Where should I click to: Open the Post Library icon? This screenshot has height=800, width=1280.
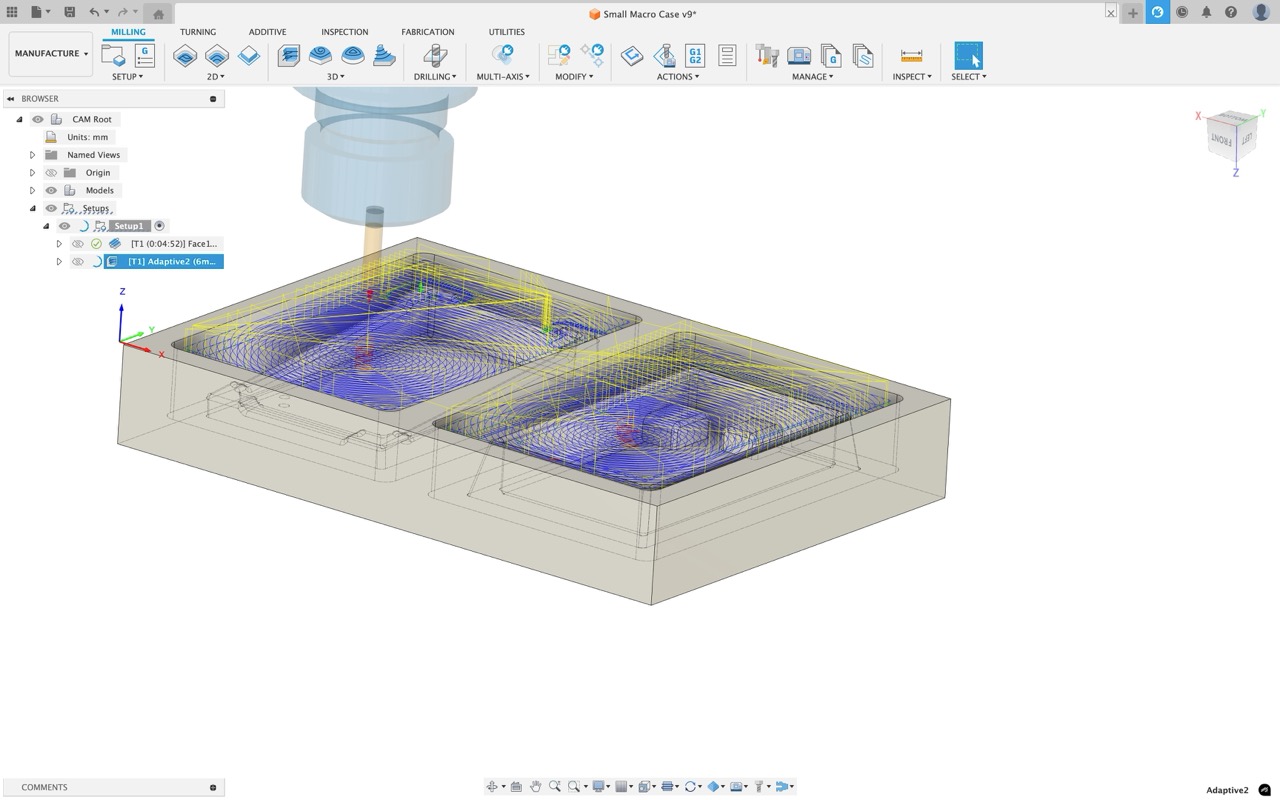pos(831,56)
